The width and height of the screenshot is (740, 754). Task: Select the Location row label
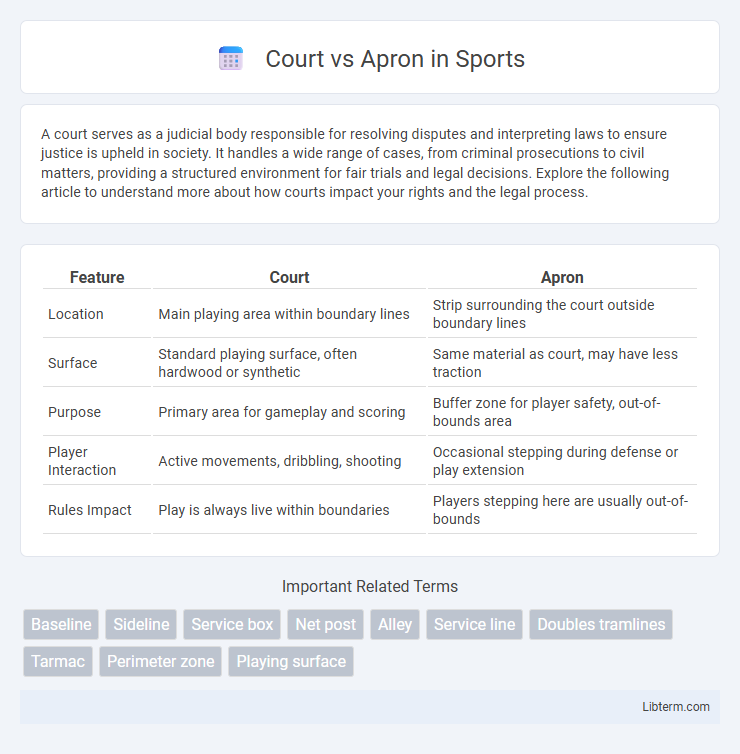(x=75, y=314)
